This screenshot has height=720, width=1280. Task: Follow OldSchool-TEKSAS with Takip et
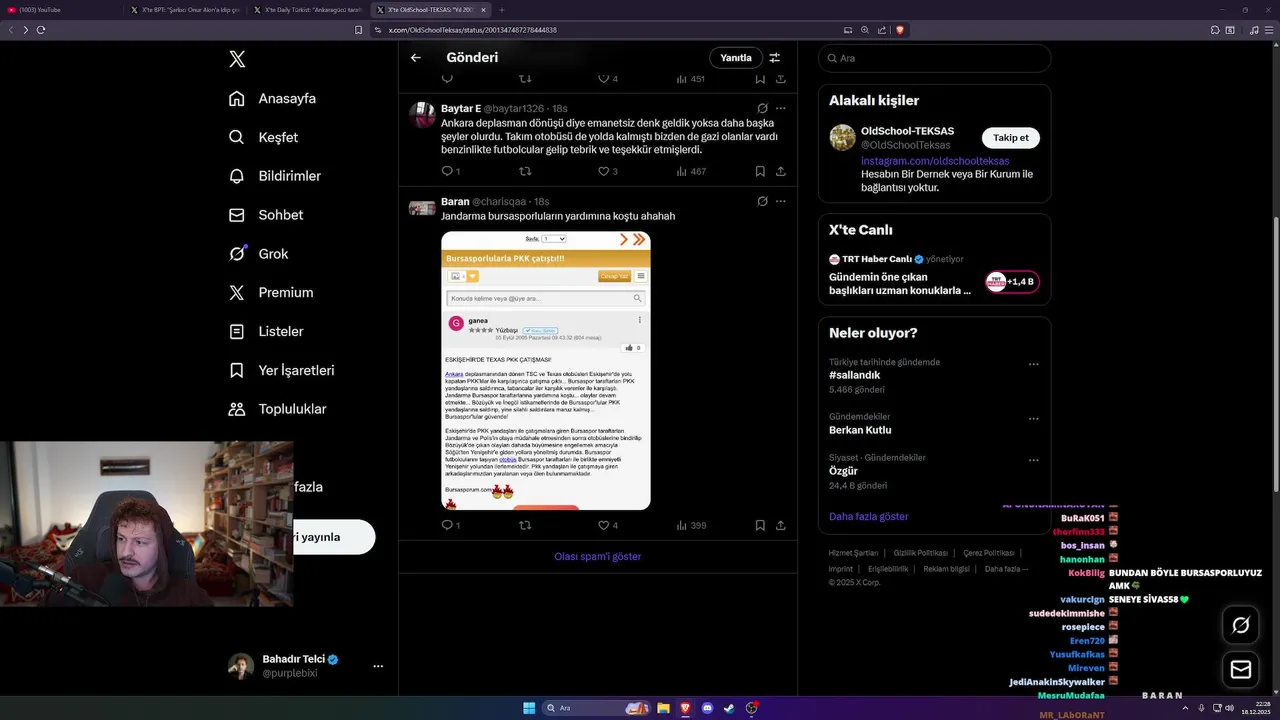pyautogui.click(x=1010, y=138)
